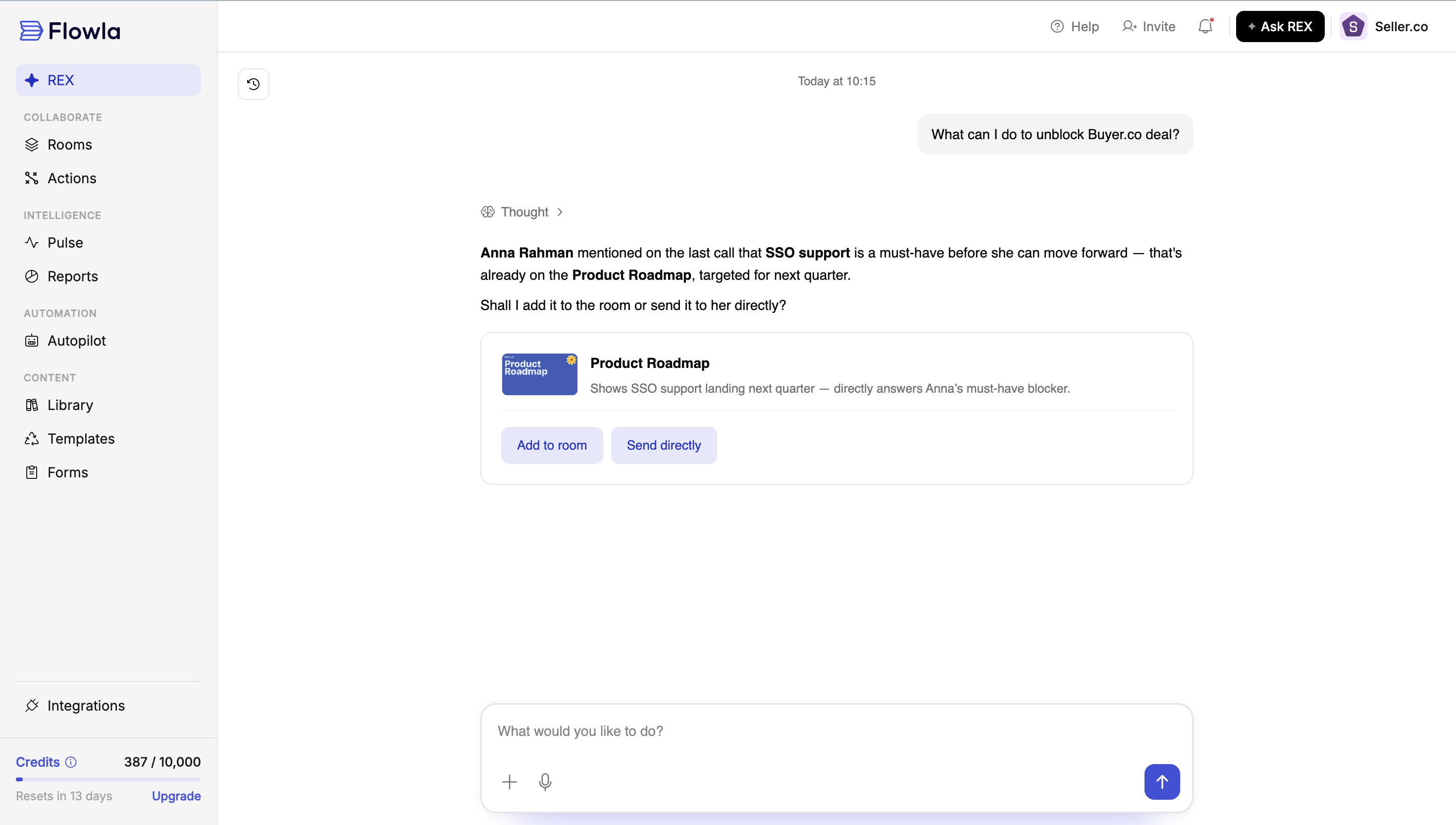Screen dimensions: 1456x825
Task: Expand the Thought section chevron
Action: click(560, 212)
